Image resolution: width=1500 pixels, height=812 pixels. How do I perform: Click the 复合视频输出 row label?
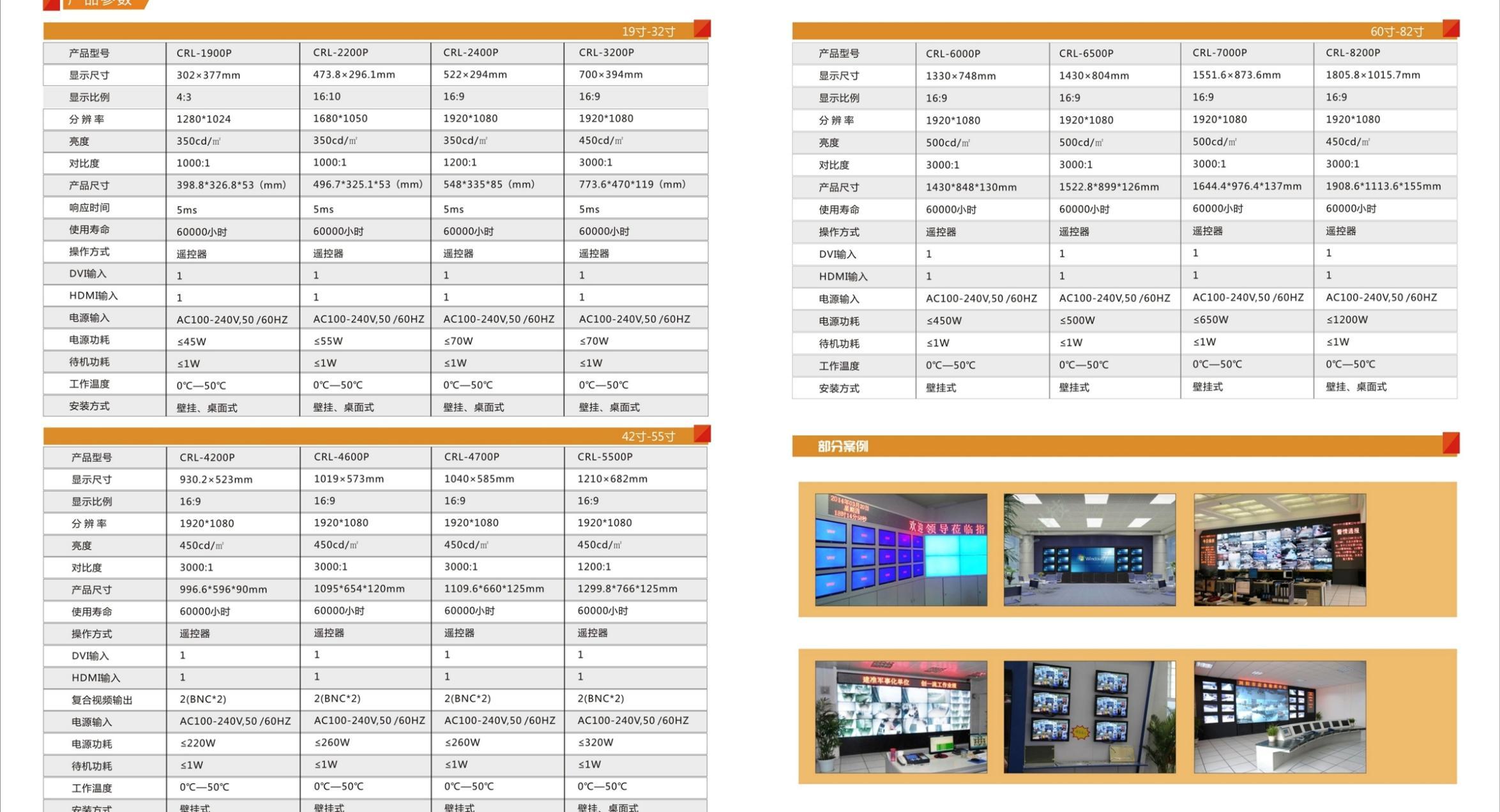(102, 700)
